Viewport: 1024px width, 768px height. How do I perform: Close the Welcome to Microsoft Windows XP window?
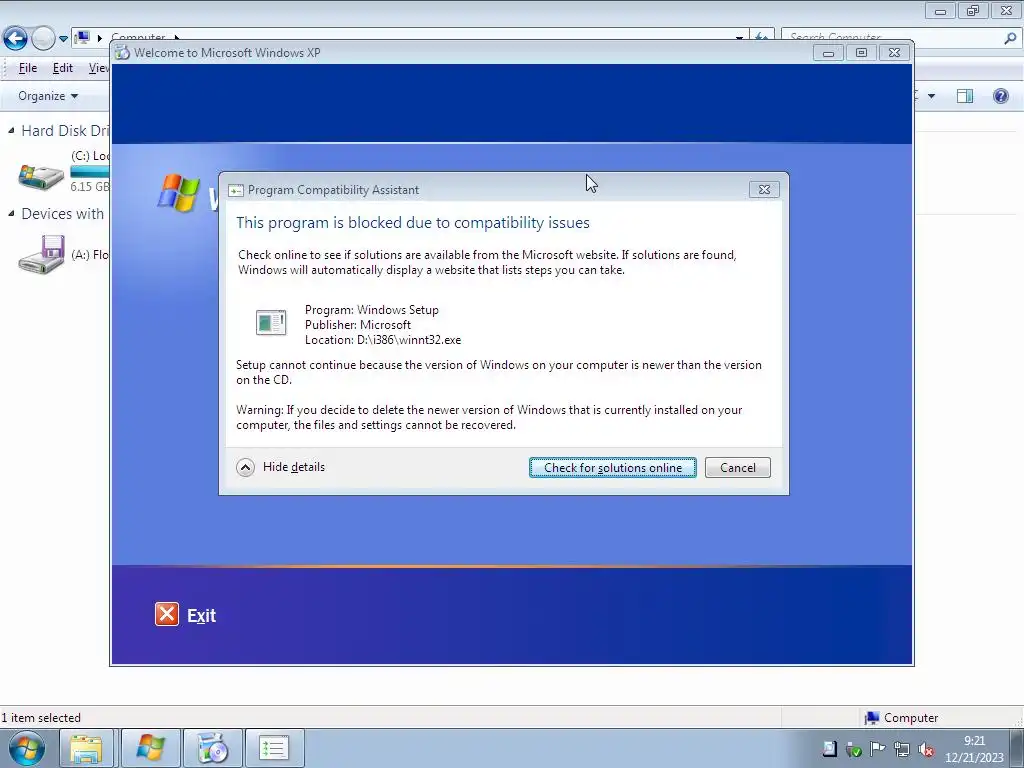pyautogui.click(x=895, y=53)
